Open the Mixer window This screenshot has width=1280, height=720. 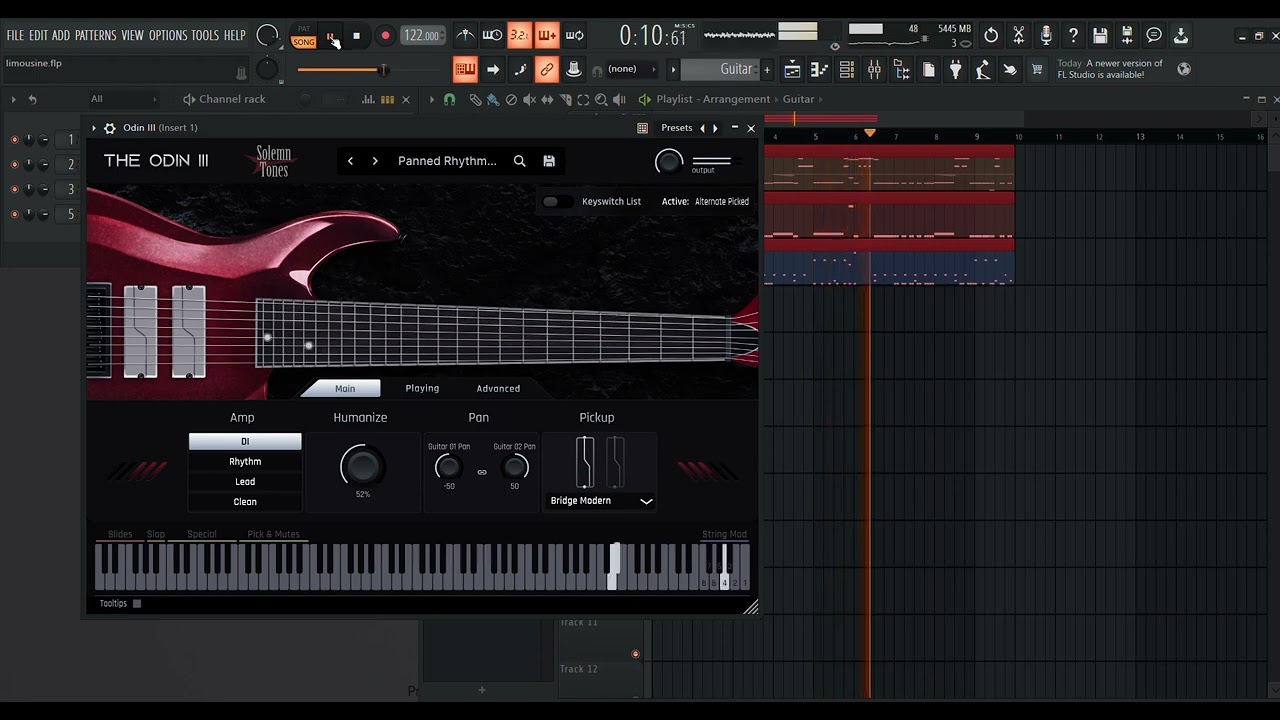pyautogui.click(x=874, y=69)
